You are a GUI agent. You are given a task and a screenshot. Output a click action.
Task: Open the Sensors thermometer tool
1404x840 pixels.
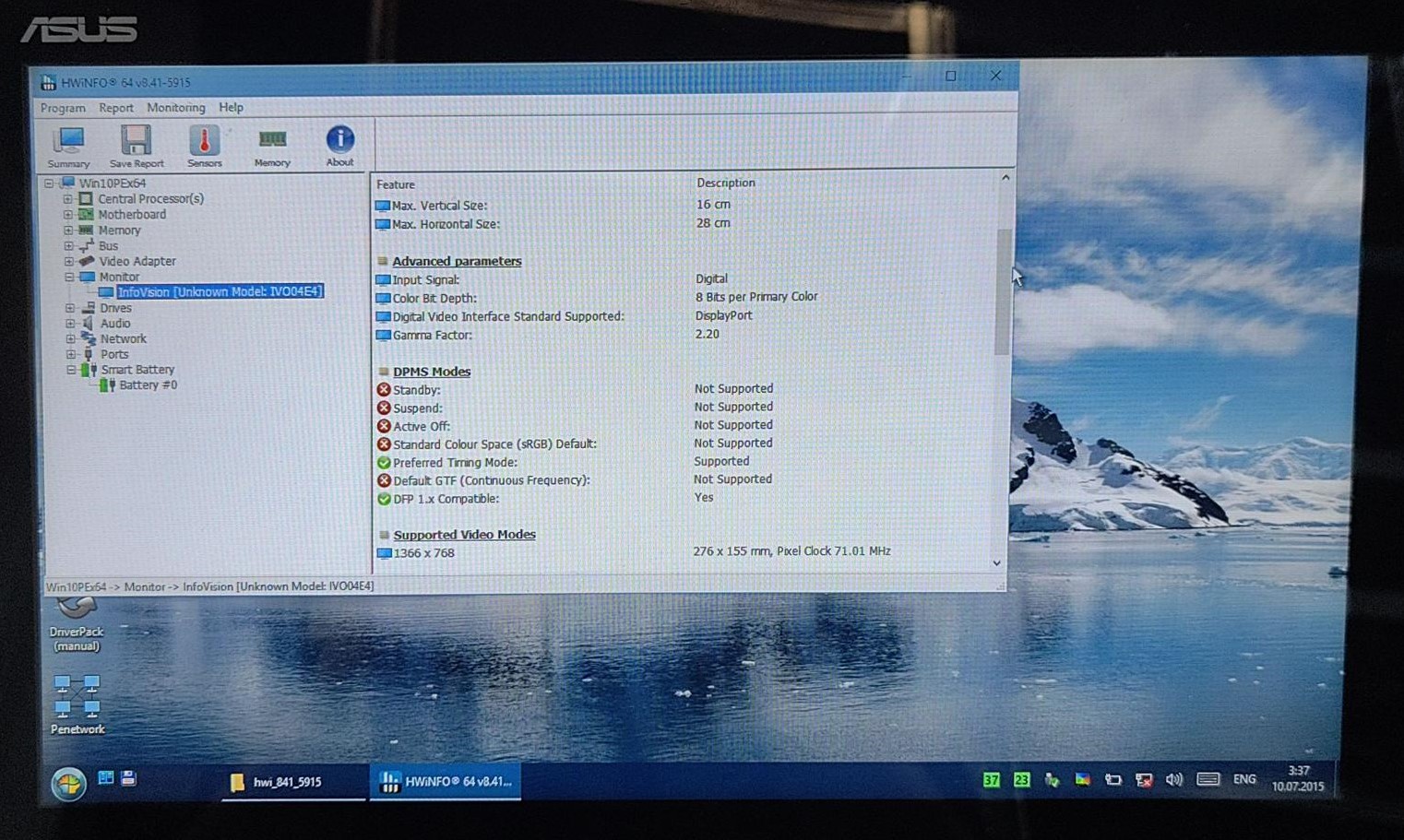pyautogui.click(x=205, y=148)
